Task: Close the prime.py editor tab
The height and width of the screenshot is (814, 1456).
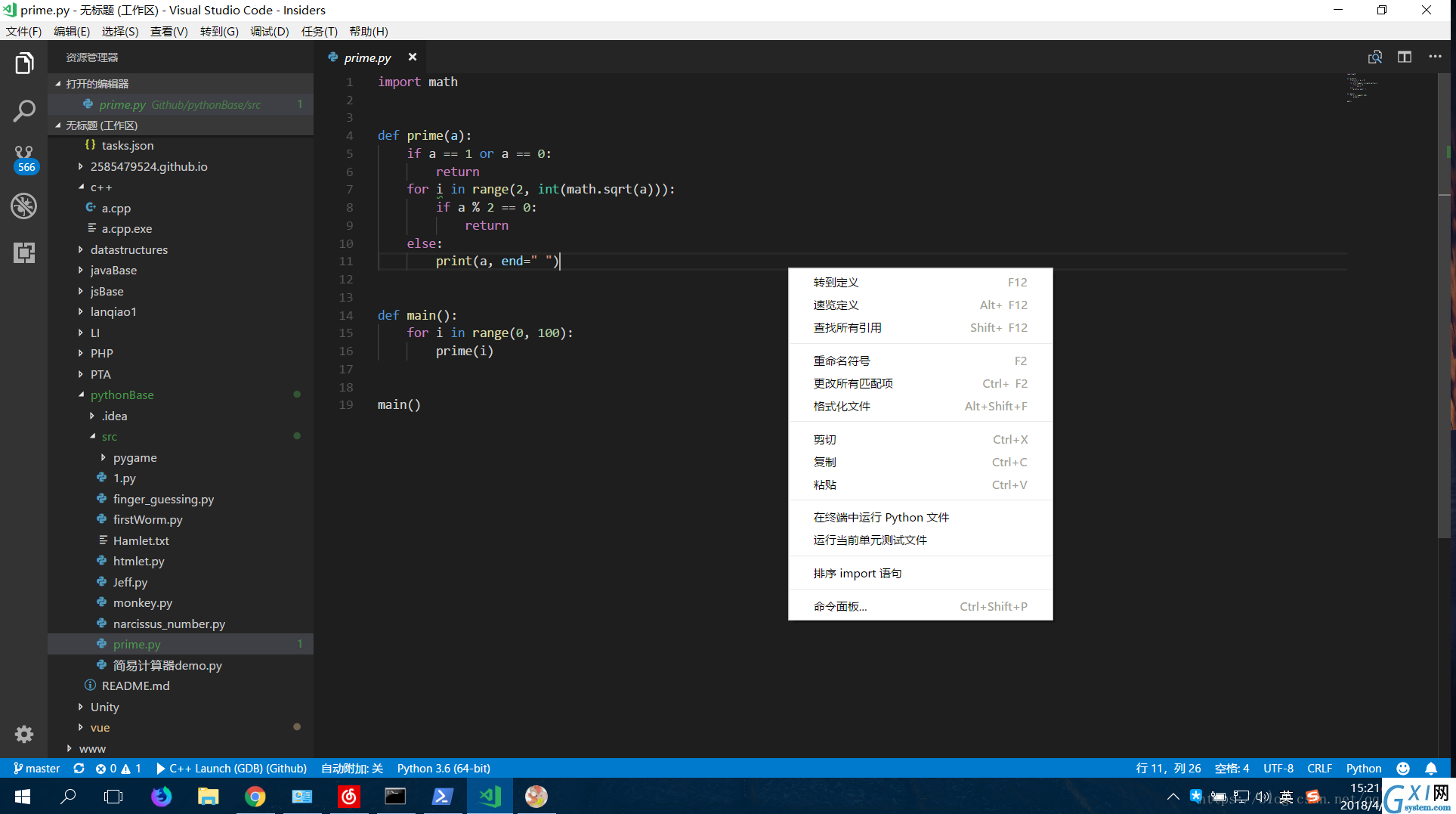Action: point(413,57)
